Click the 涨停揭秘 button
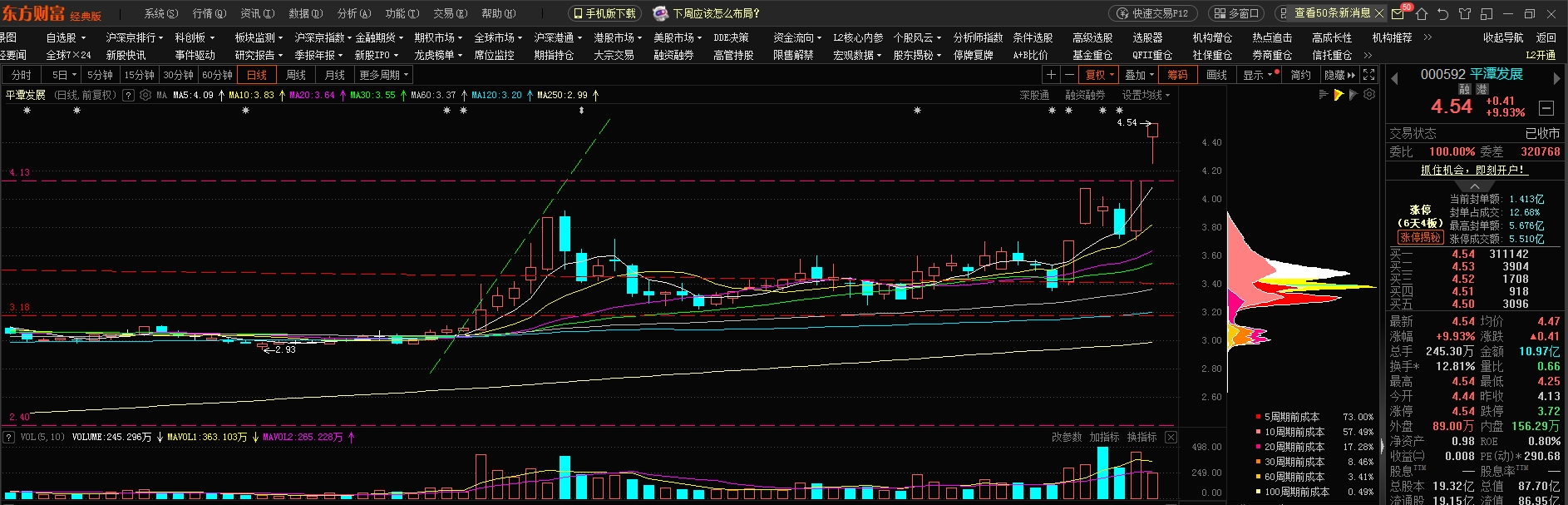 tap(1420, 237)
